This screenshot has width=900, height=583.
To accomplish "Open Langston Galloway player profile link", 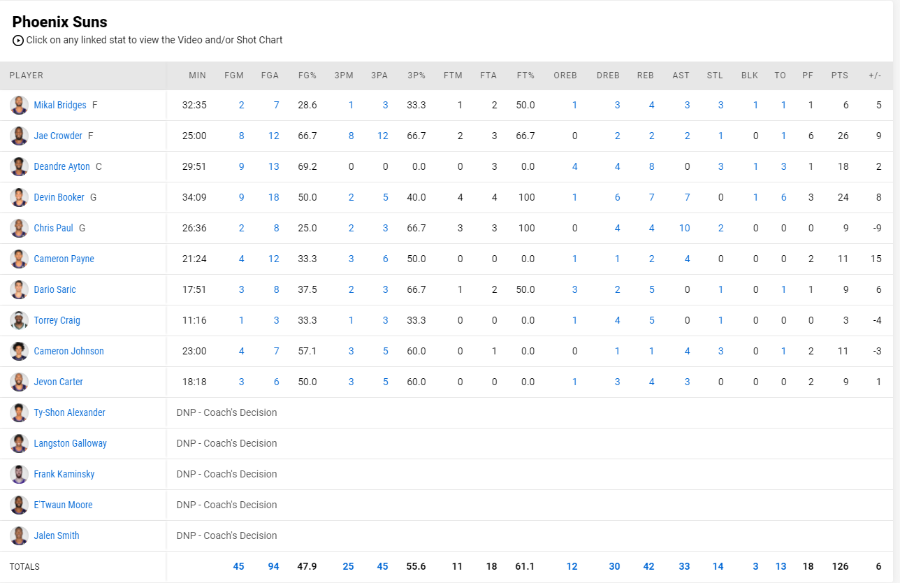I will coord(70,444).
